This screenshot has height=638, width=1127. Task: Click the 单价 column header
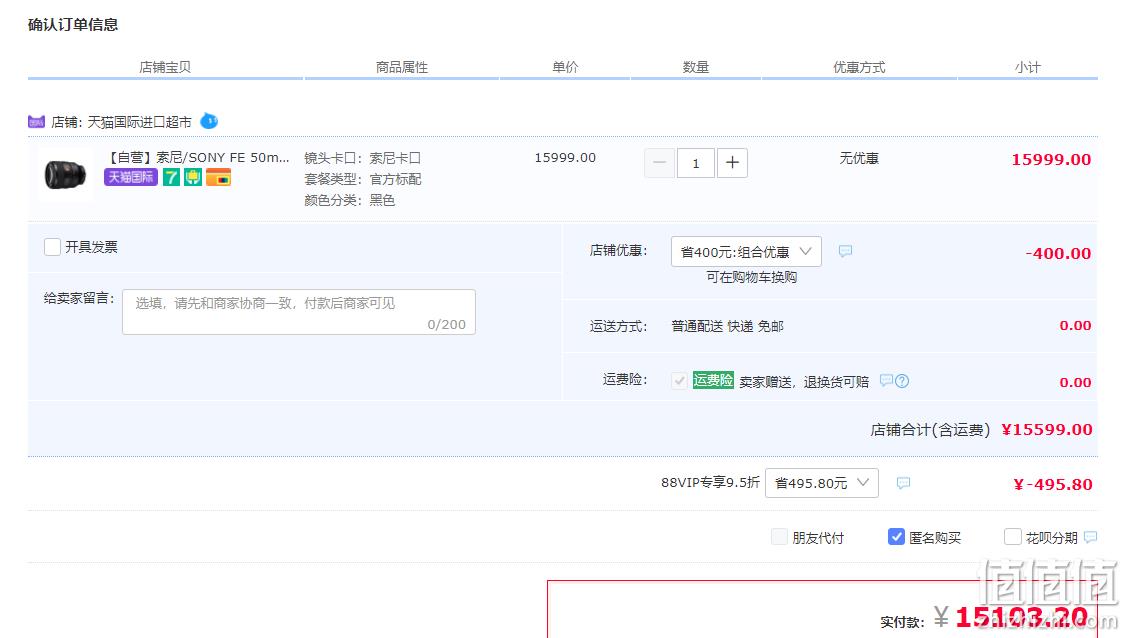pos(565,67)
